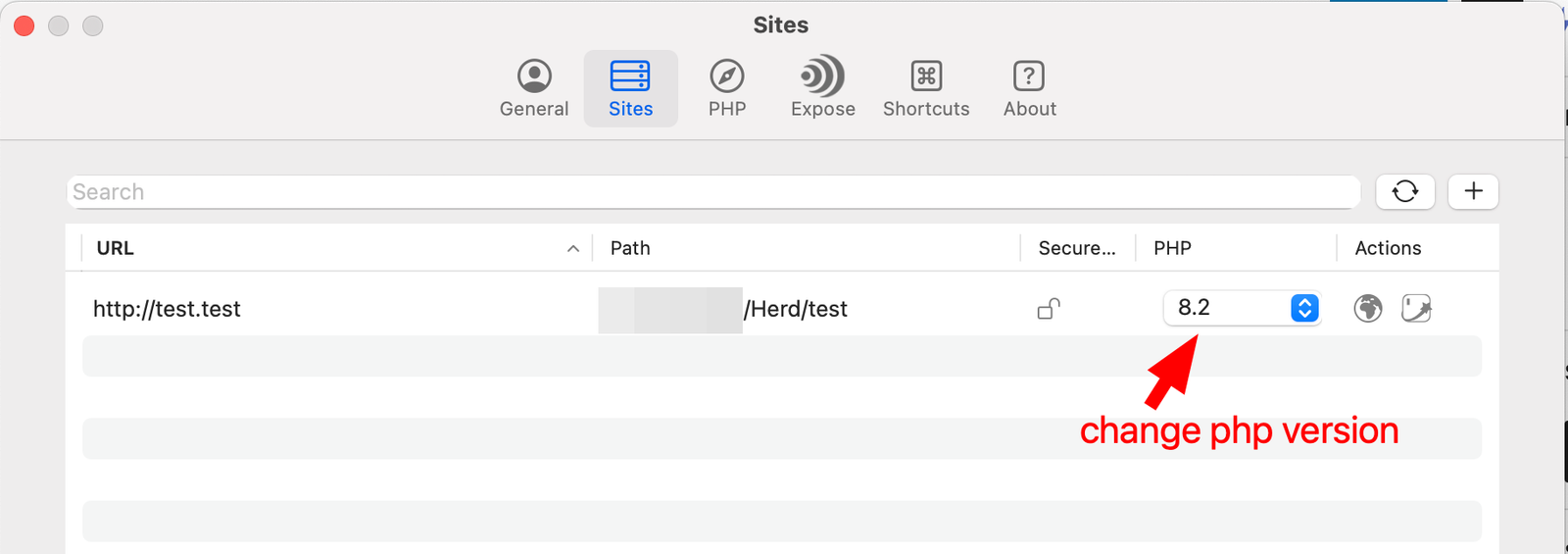Click the PHP column header in table
This screenshot has height=554, width=1568.
[1172, 248]
